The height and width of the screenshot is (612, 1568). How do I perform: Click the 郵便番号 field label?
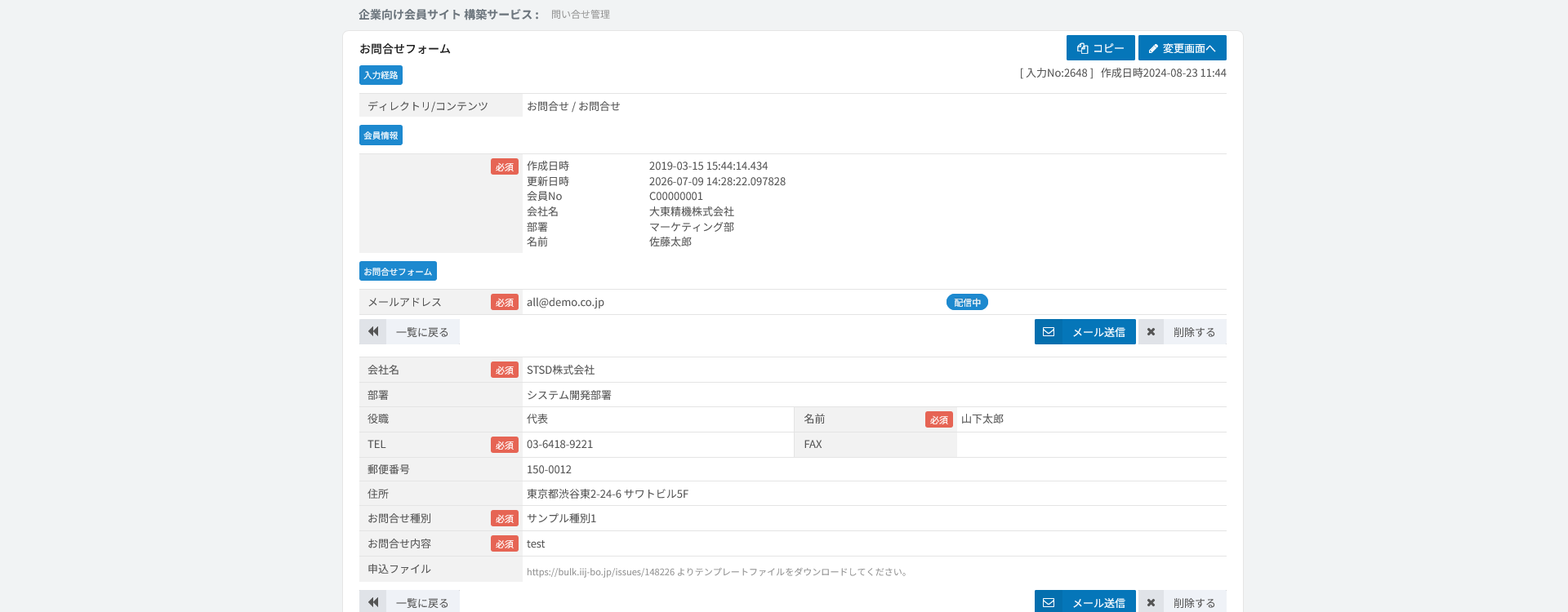(389, 469)
